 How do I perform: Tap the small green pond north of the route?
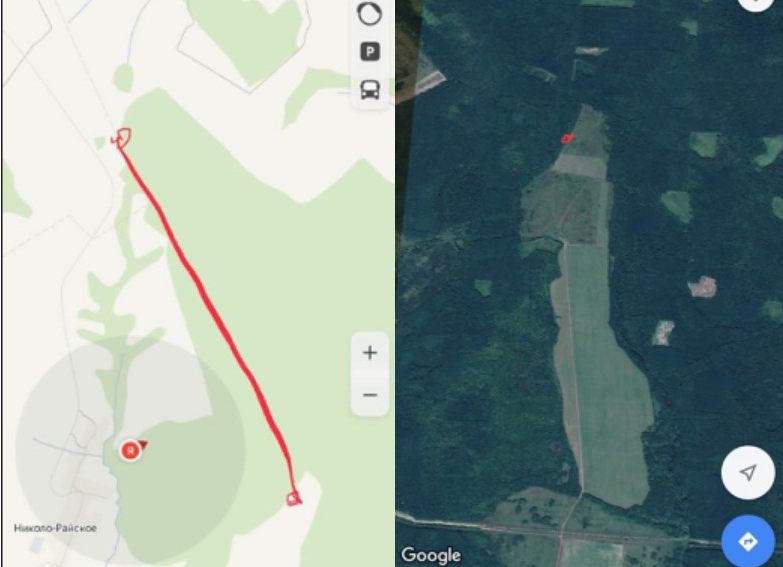(x=123, y=77)
